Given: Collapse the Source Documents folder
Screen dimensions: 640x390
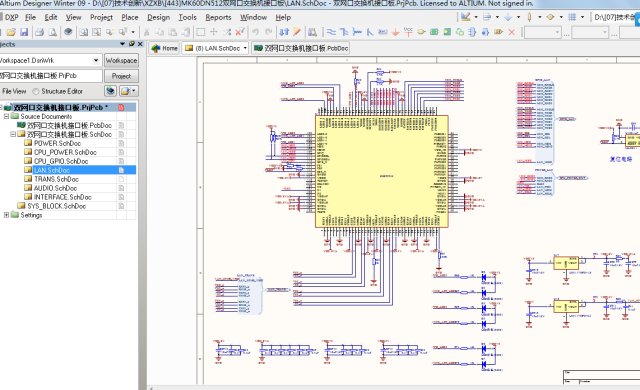Looking at the screenshot, I should click(x=7, y=116).
